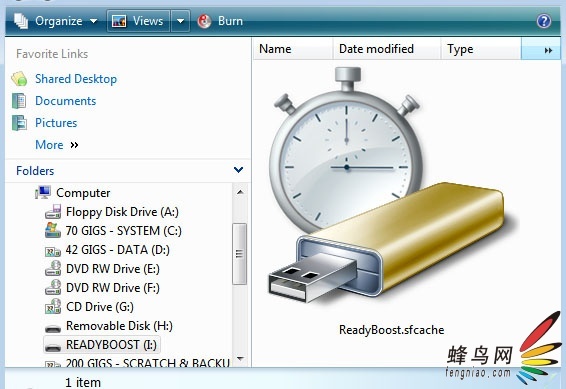The height and width of the screenshot is (389, 566).
Task: Click the Favorite Links heading
Action: coord(52,54)
